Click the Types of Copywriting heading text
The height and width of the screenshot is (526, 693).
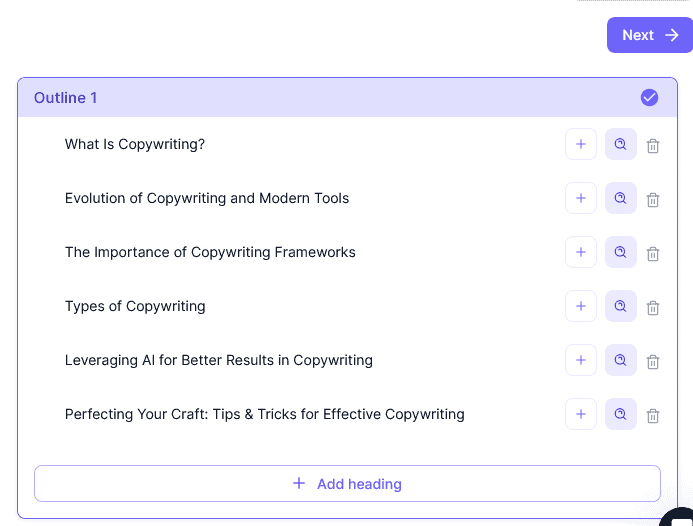click(x=135, y=306)
